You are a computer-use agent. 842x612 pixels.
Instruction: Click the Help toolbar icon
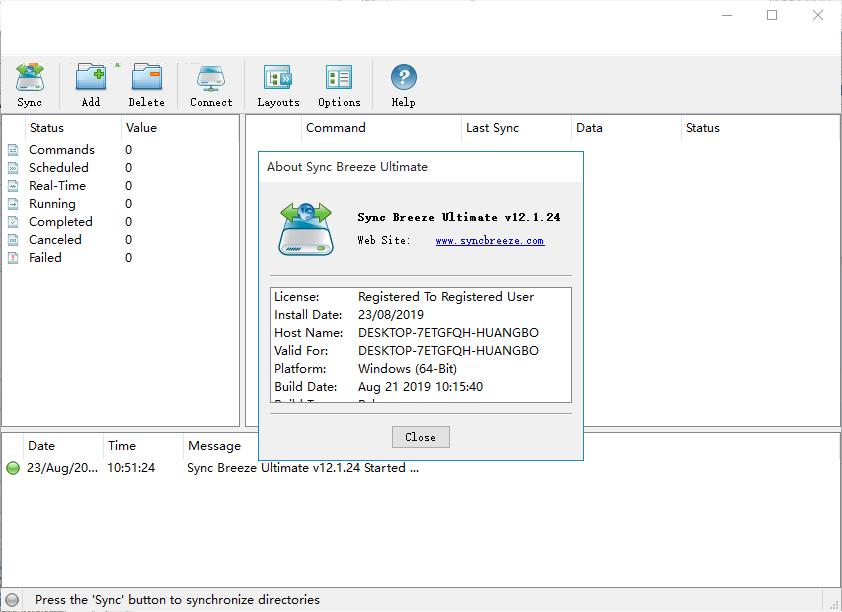click(x=403, y=84)
